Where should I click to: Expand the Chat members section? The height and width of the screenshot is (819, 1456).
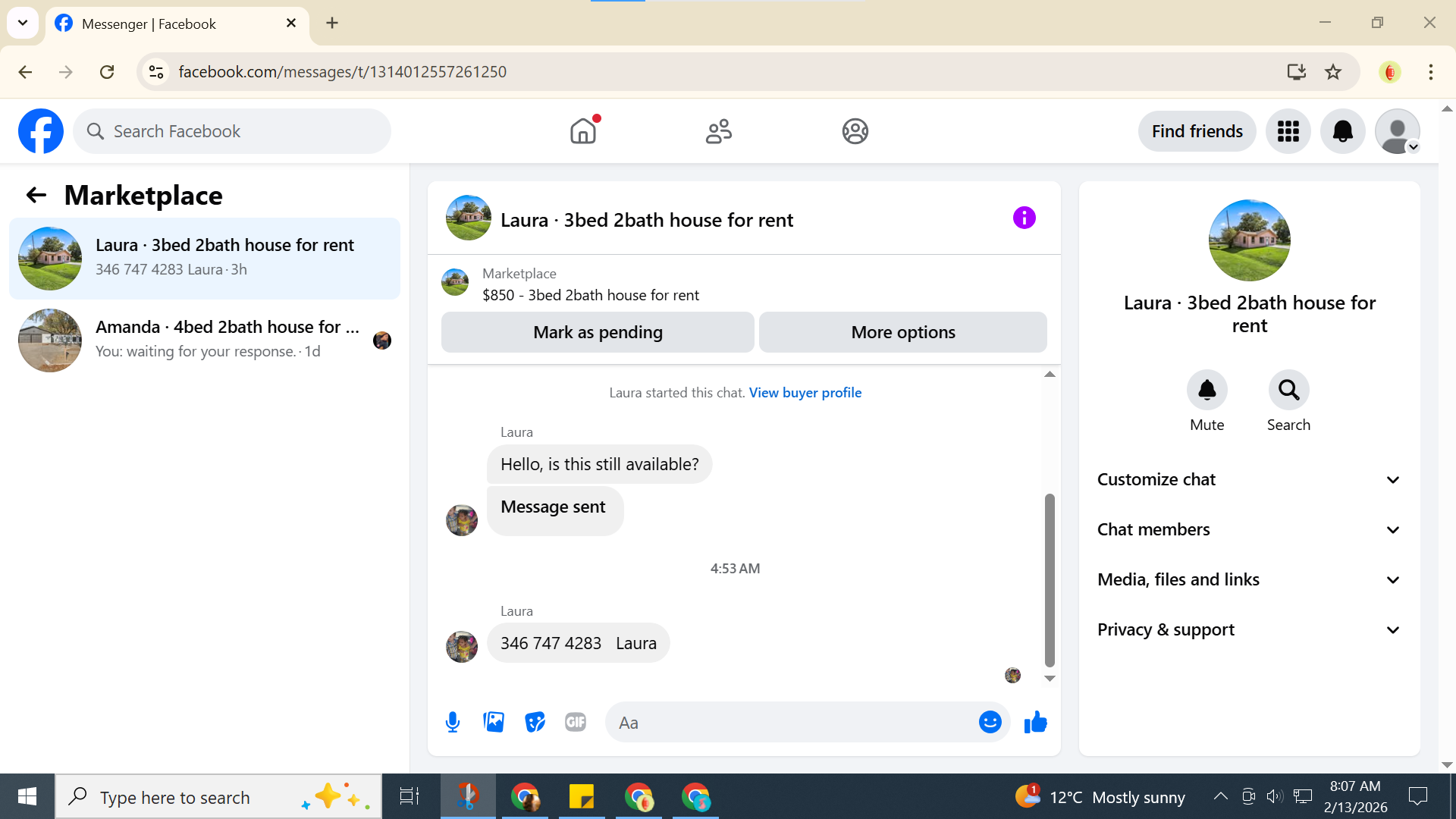click(1248, 529)
